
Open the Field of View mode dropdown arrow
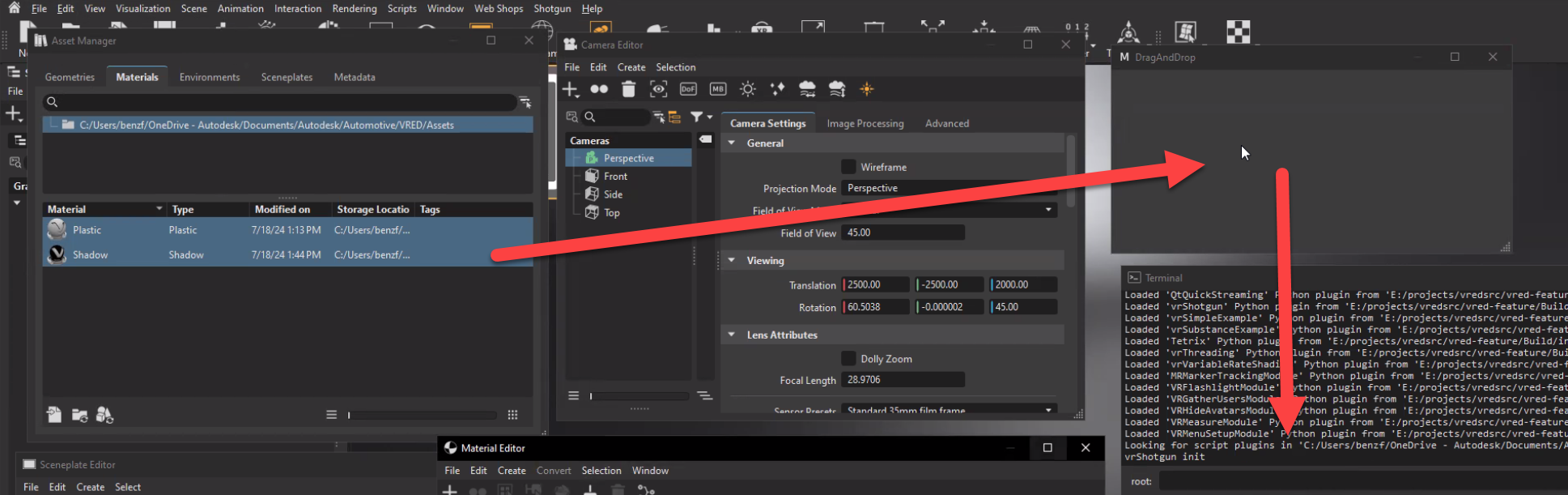[x=1048, y=210]
